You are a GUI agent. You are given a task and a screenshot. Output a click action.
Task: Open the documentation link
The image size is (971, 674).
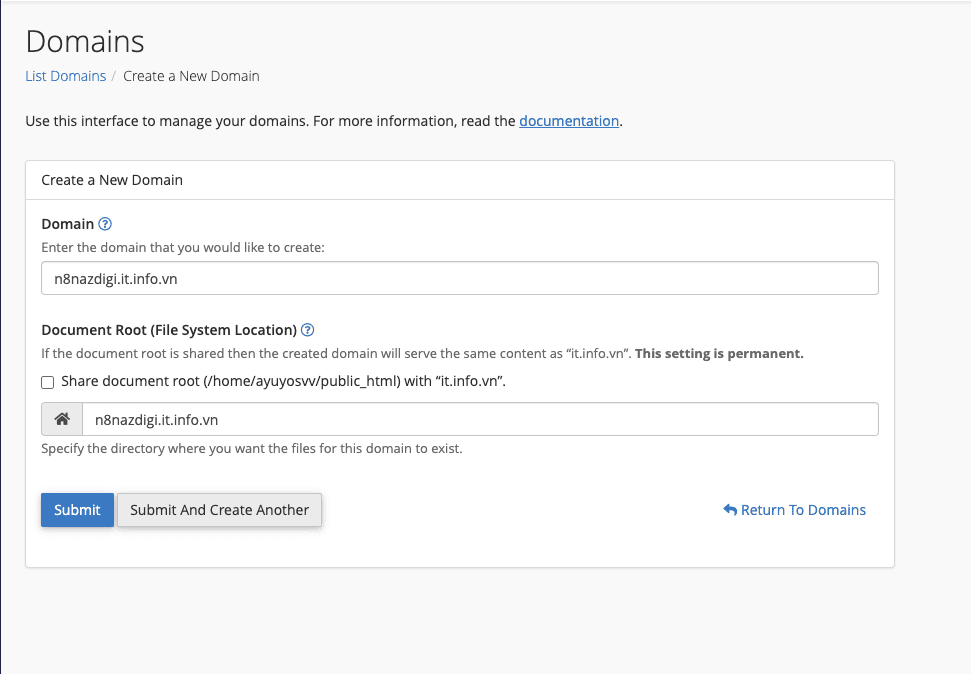(569, 121)
